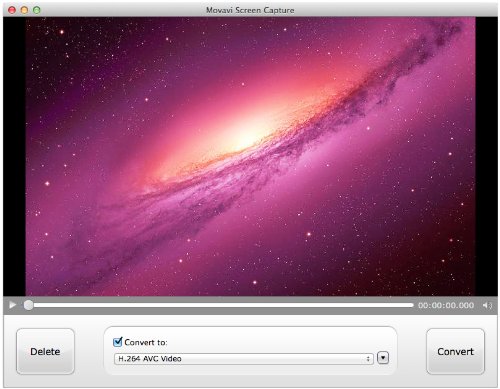
Task: Minimize the window with the yellow button
Action: click(x=24, y=10)
